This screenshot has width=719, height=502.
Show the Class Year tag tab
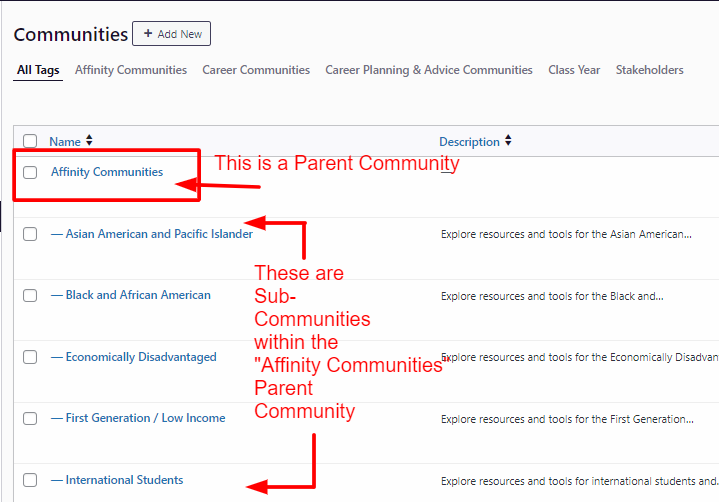click(x=574, y=70)
